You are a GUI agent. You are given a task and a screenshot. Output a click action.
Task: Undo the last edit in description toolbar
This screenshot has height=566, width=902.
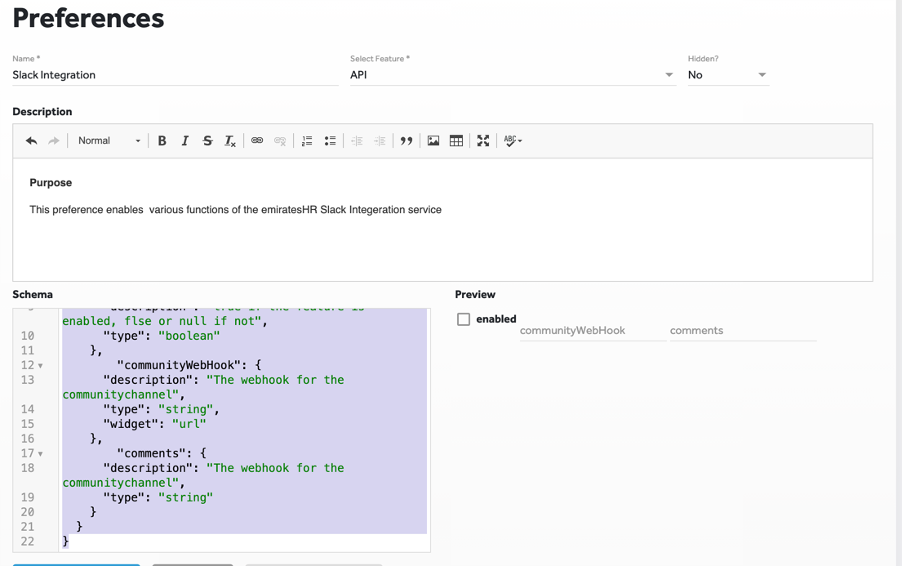click(x=32, y=141)
